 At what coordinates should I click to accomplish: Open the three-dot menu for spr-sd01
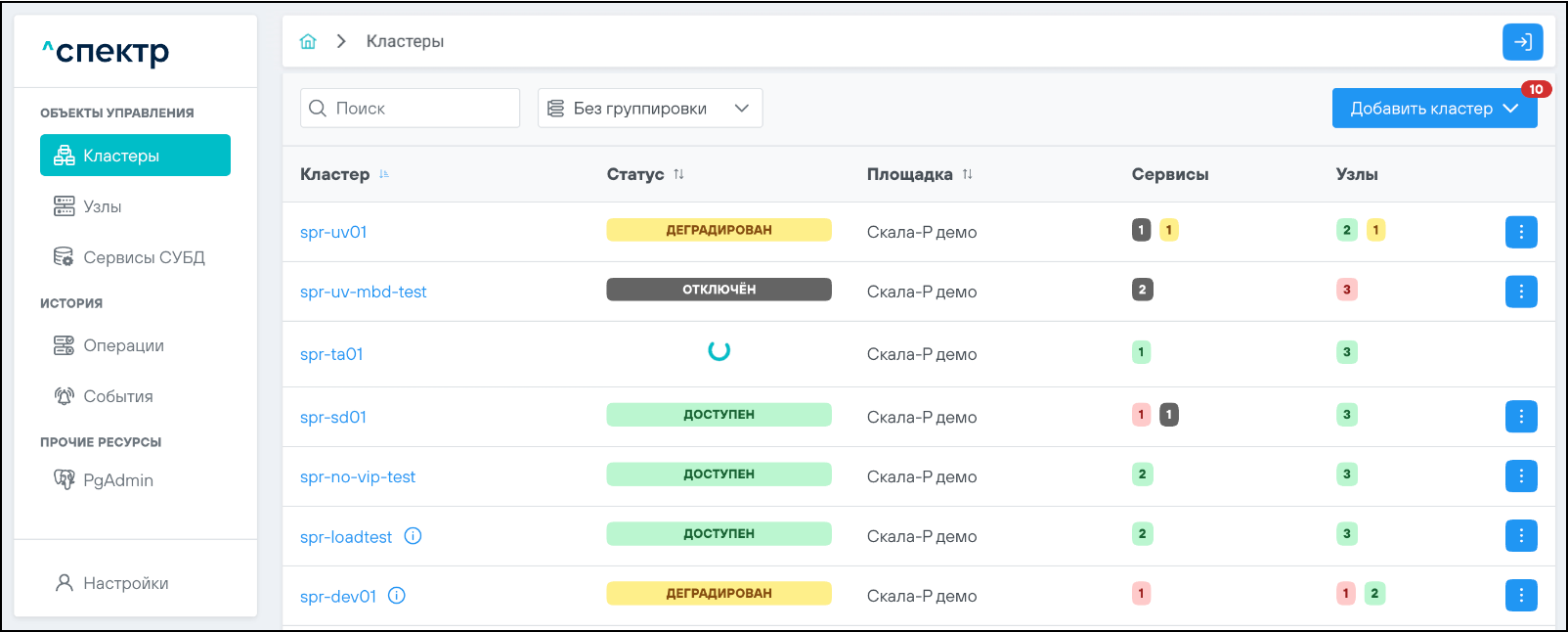click(1520, 417)
